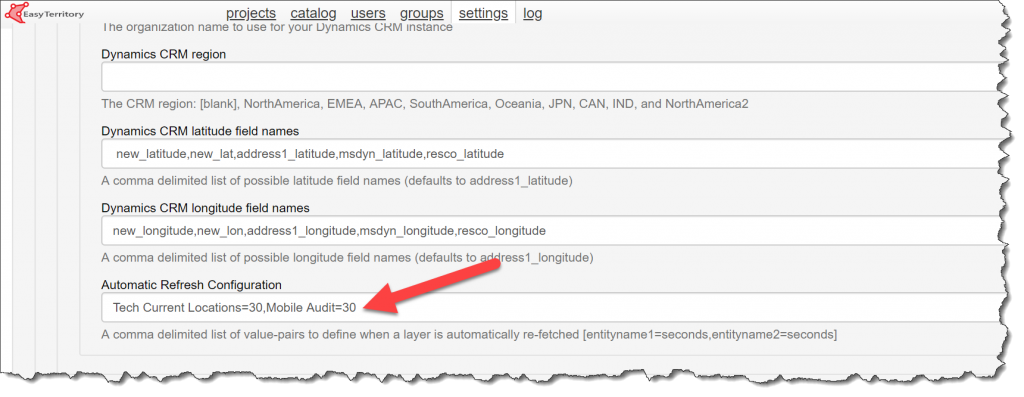This screenshot has height=397, width=1024.
Task: Edit the Dynamics CRM longitude field names
Action: [x=552, y=230]
